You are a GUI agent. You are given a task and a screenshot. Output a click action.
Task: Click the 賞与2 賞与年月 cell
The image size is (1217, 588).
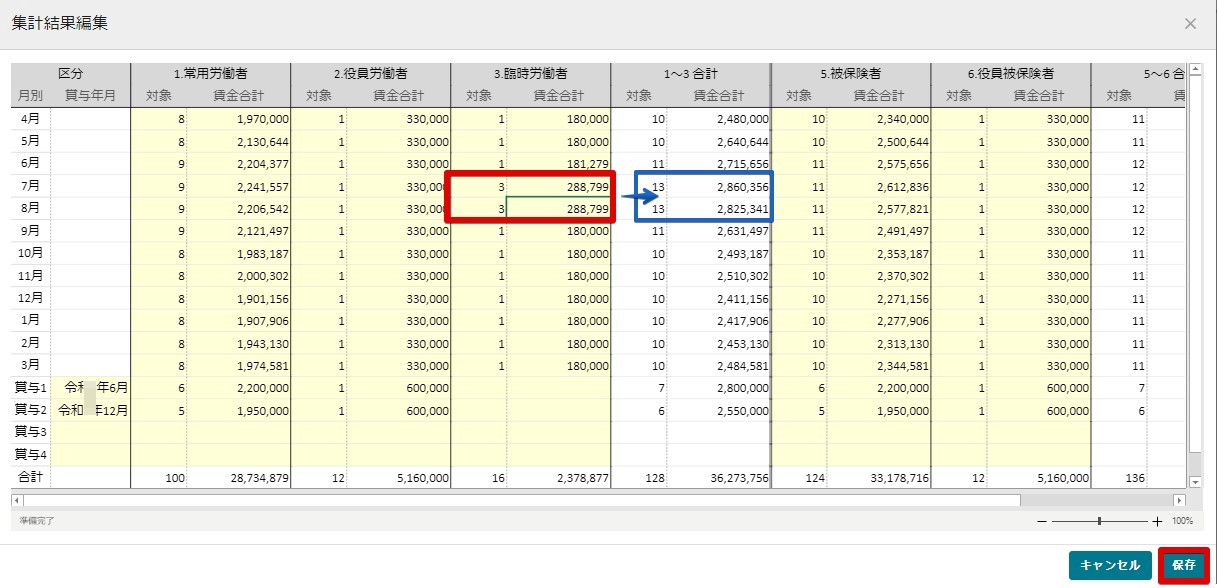coord(90,410)
